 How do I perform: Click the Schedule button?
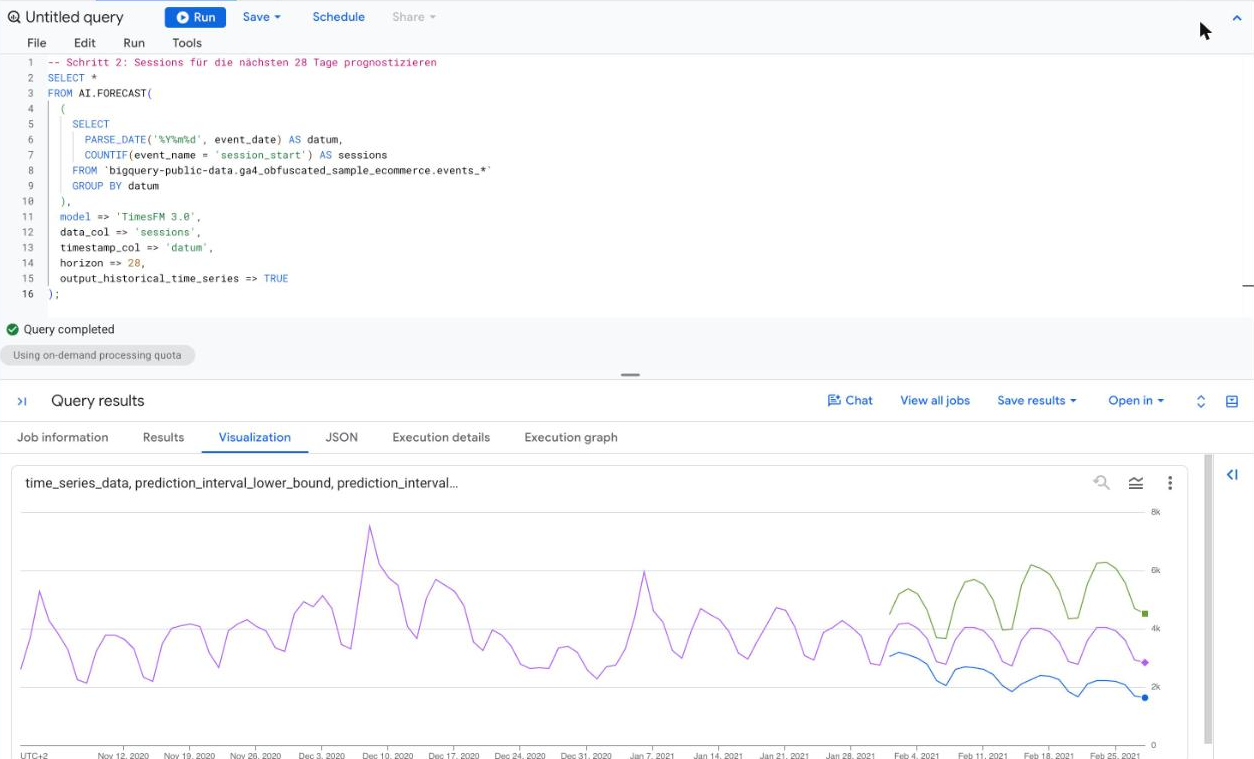[338, 17]
